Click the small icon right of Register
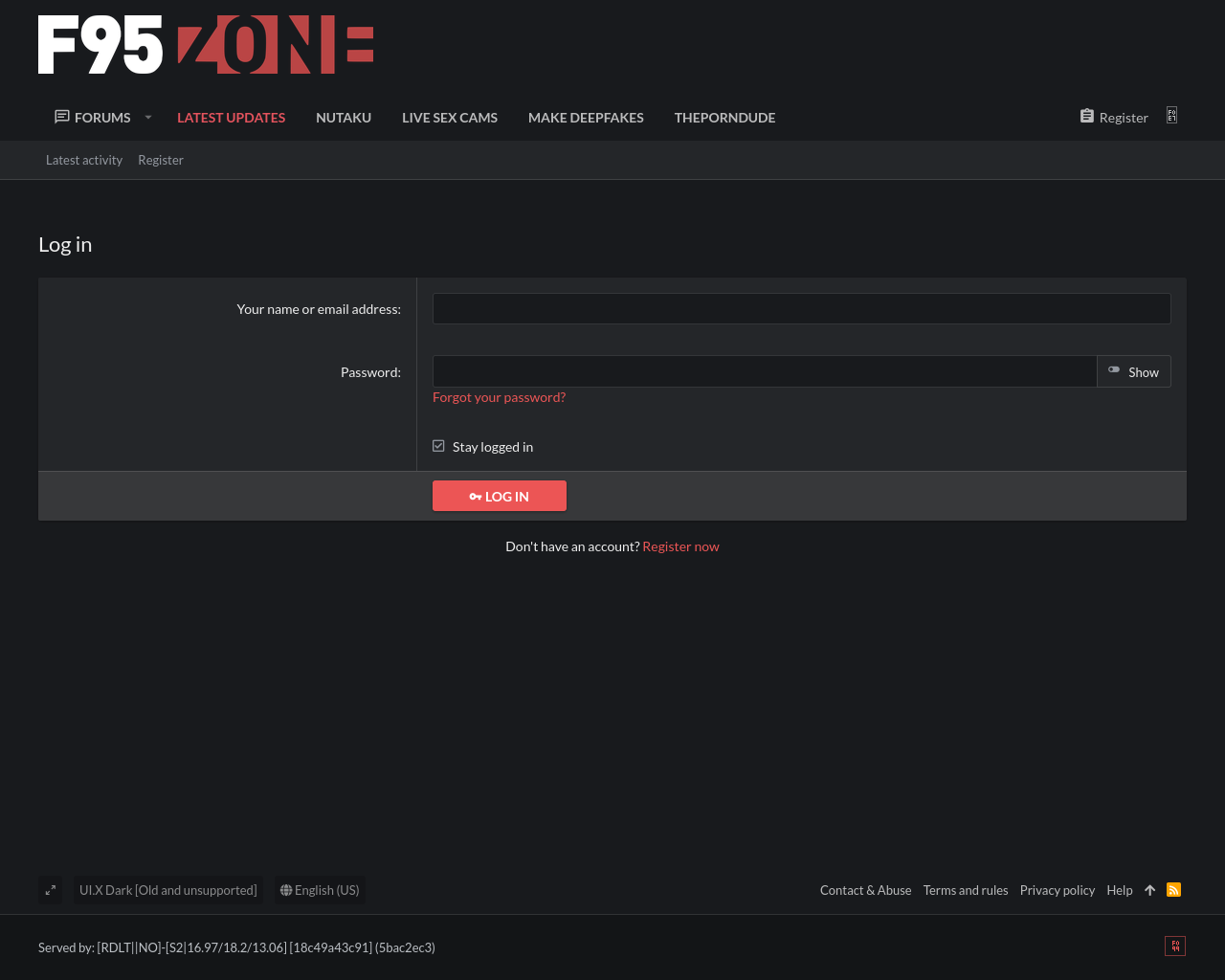 click(1171, 116)
